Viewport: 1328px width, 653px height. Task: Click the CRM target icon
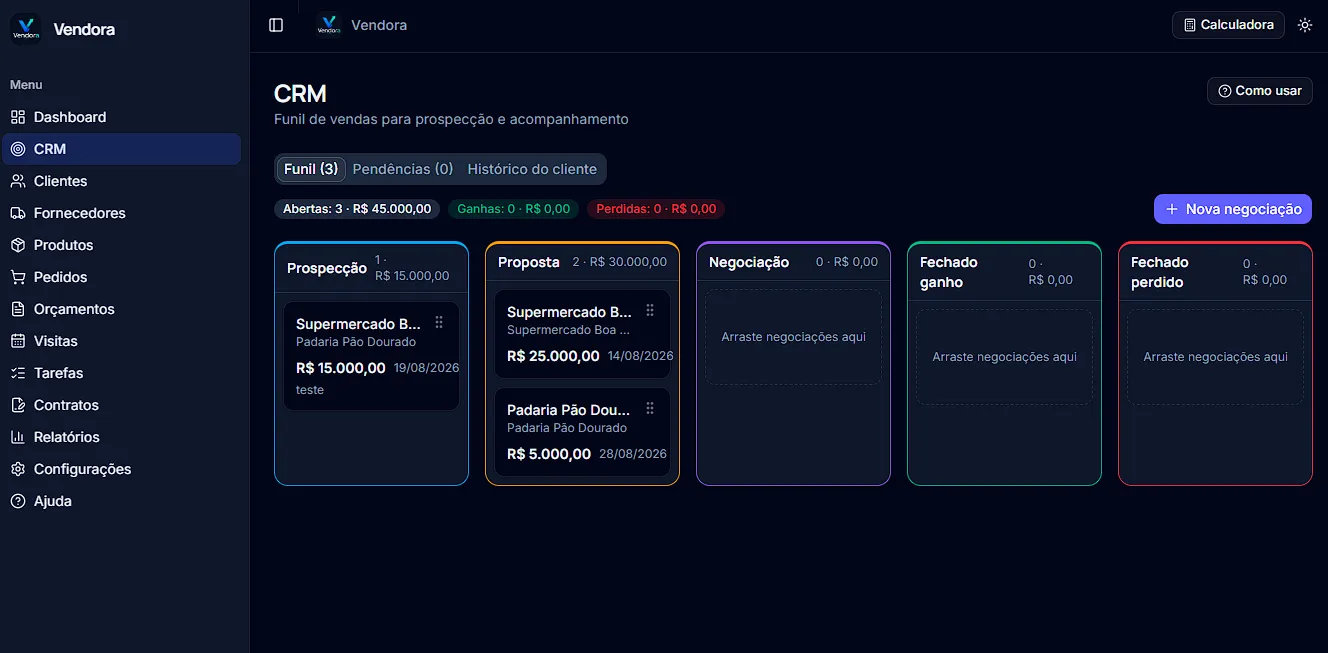(18, 149)
